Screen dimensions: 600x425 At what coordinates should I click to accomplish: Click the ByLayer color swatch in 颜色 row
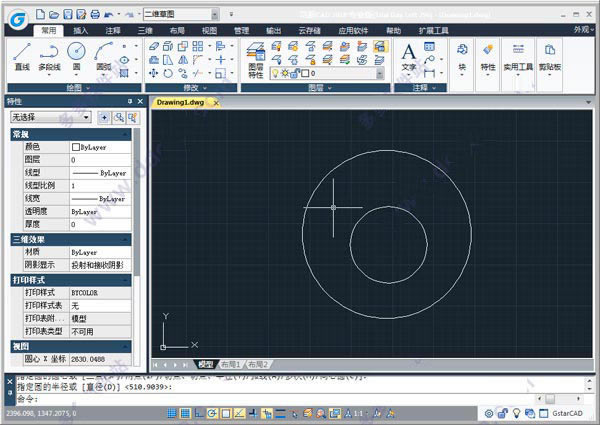(x=76, y=147)
